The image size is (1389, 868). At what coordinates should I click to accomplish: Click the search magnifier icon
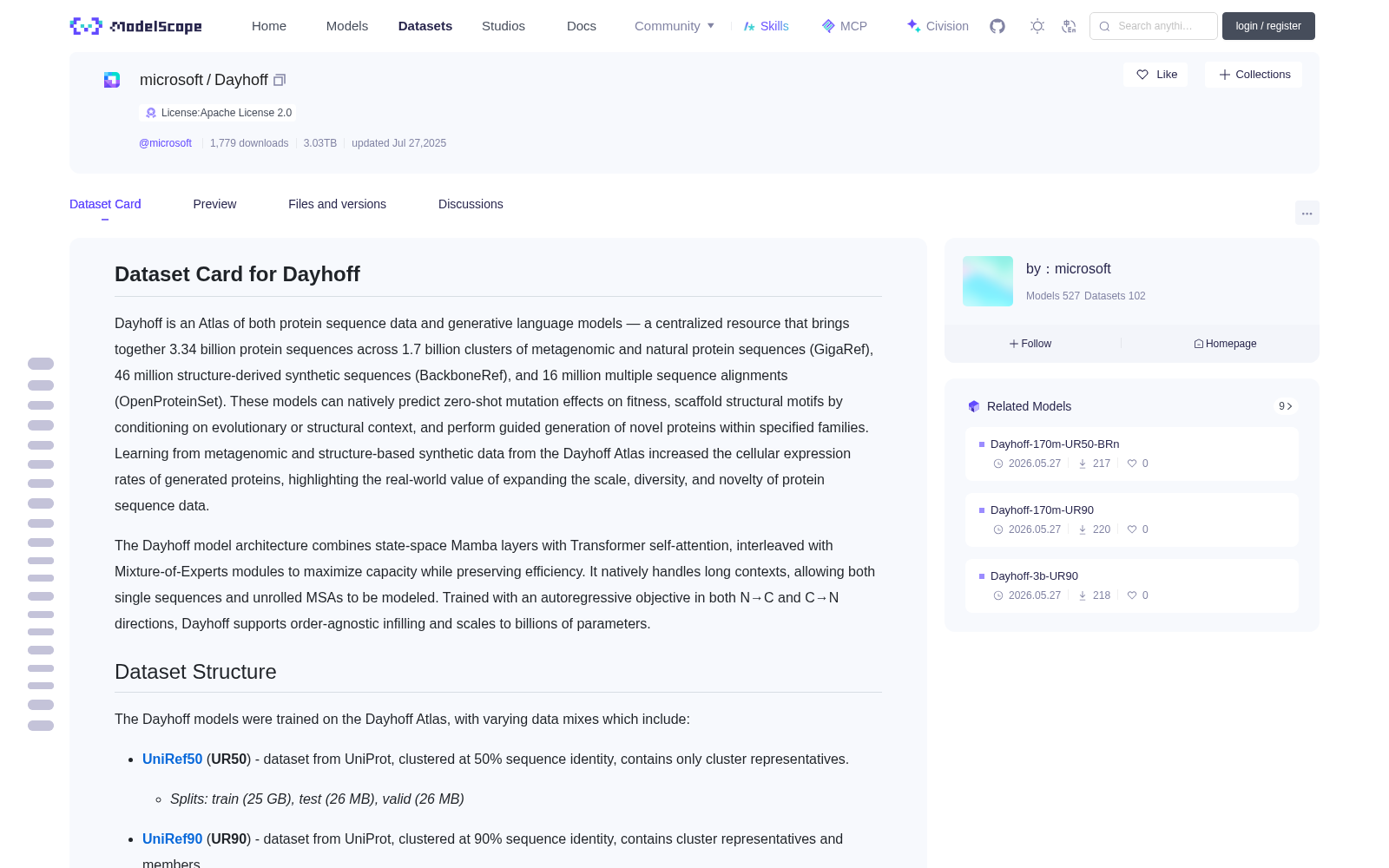[x=1104, y=26]
